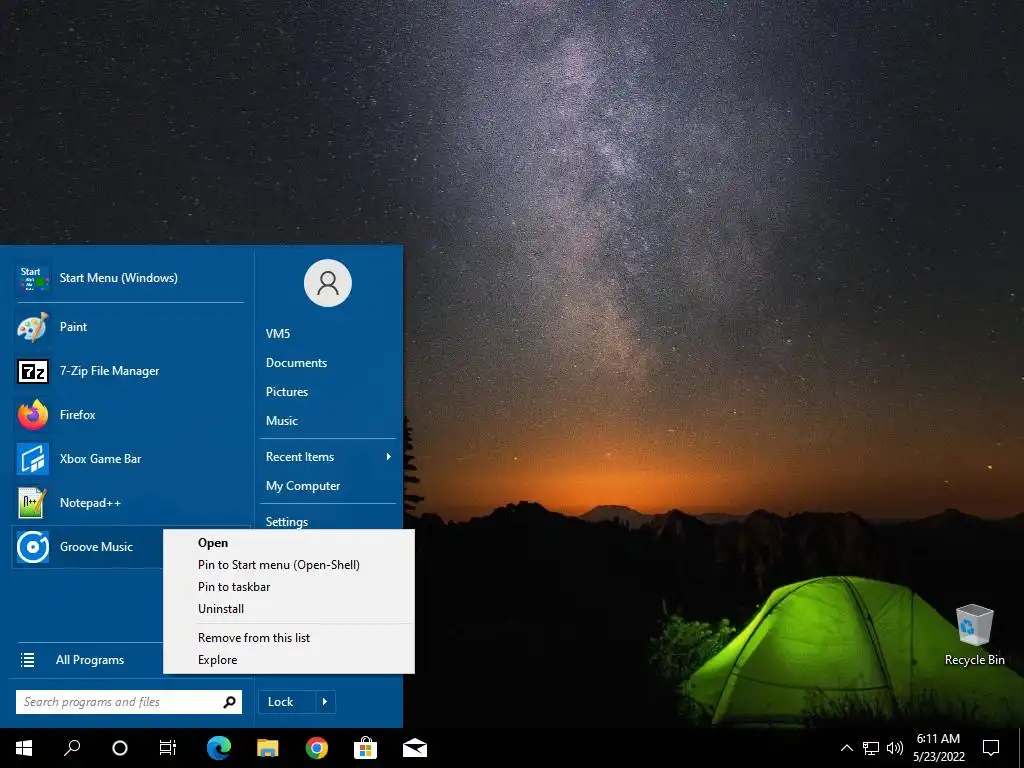Launch Microsoft Edge from taskbar
Screen dimensions: 1024x768
coord(219,748)
